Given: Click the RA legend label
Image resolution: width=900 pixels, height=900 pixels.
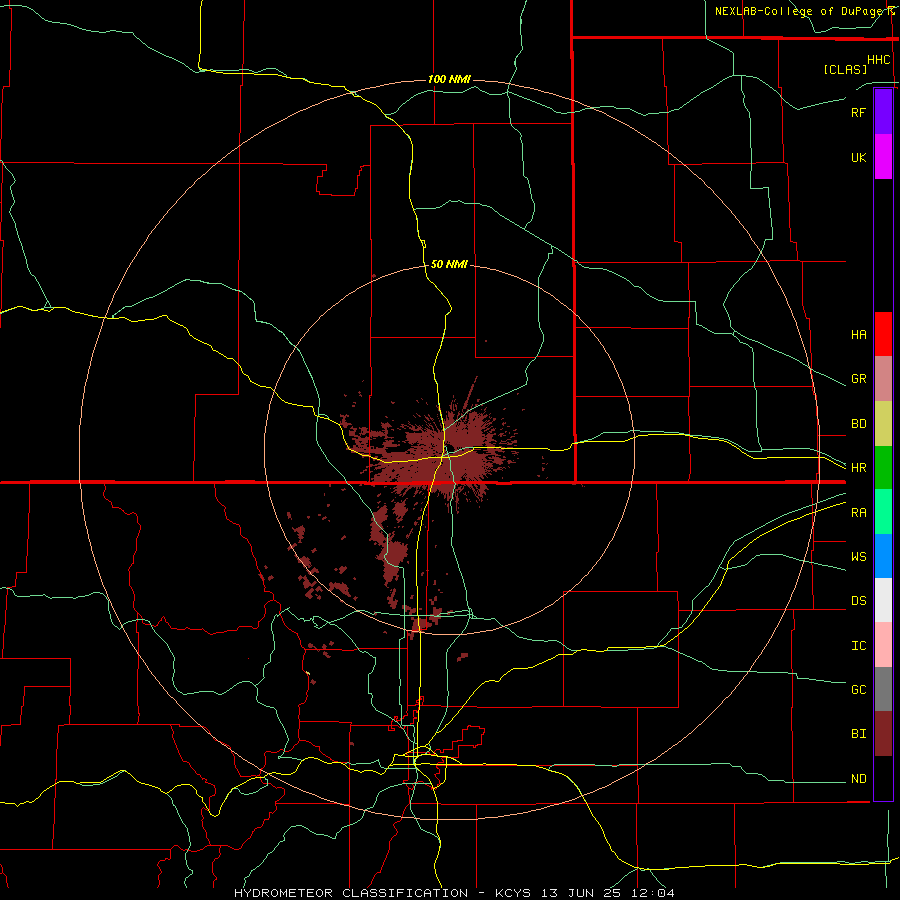Looking at the screenshot, I should [858, 513].
